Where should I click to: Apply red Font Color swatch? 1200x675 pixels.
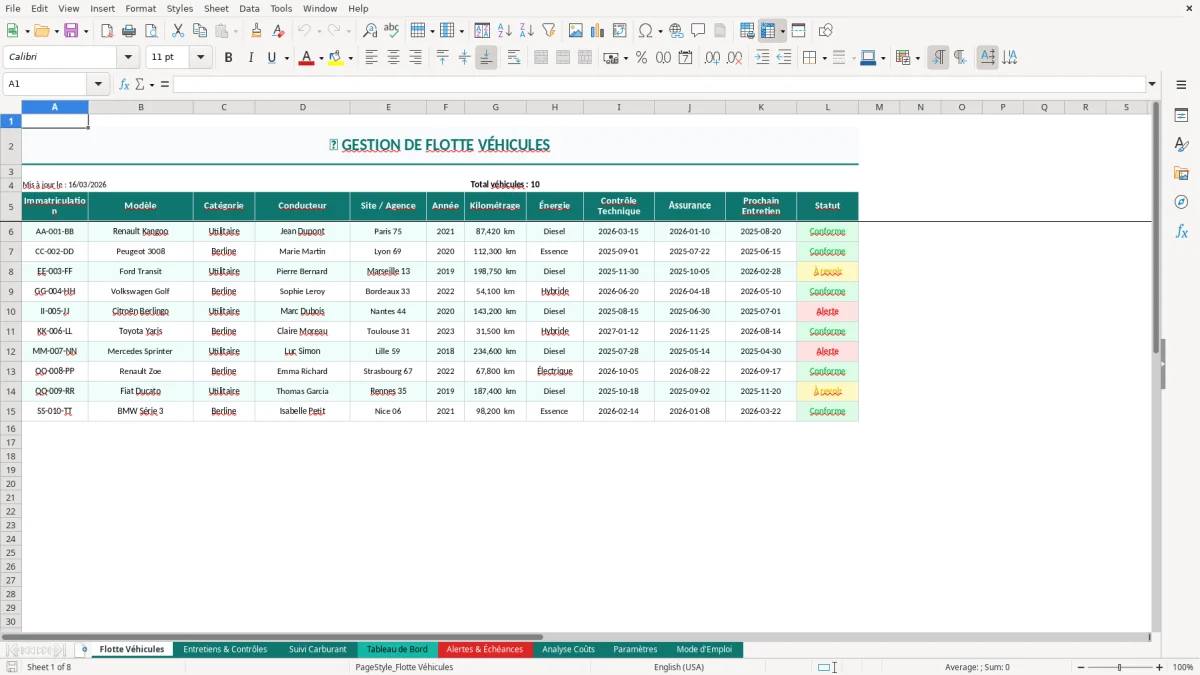[x=306, y=58]
